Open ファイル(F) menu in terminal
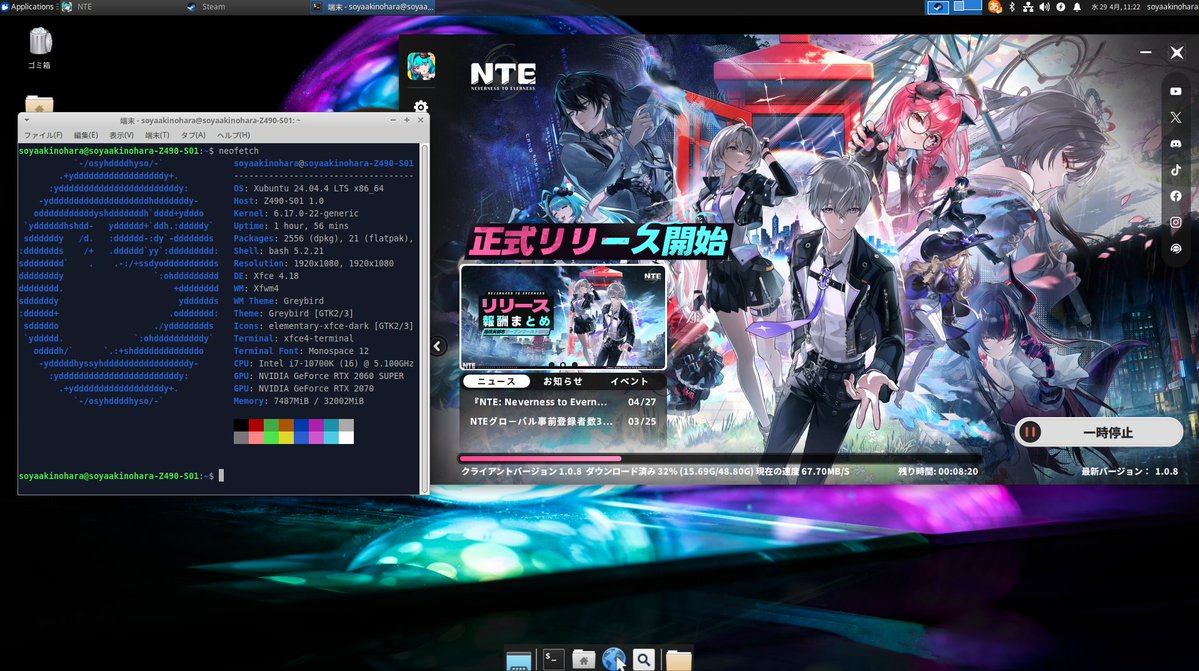The image size is (1199, 671). 43,135
